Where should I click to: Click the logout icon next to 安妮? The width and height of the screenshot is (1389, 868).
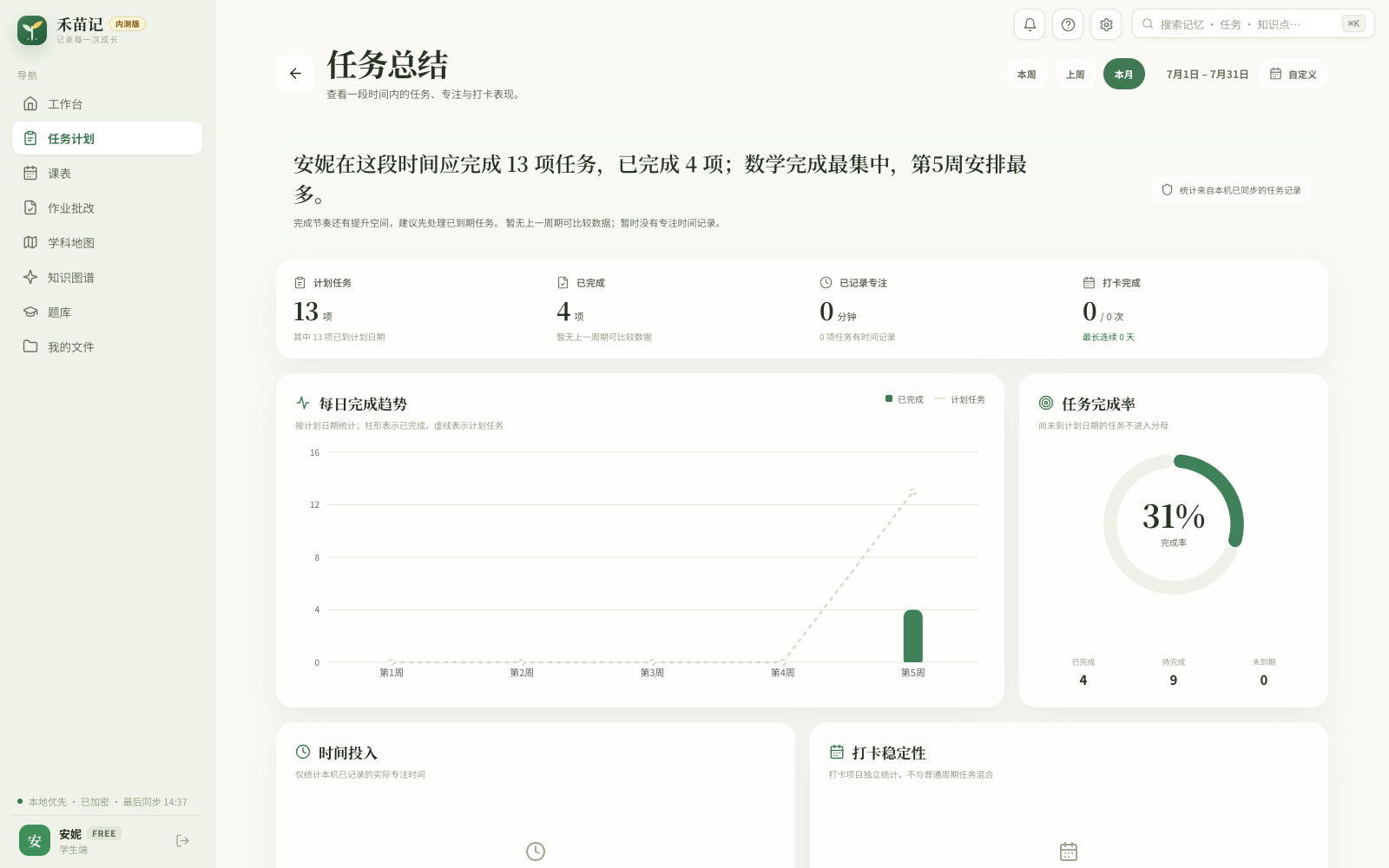182,840
